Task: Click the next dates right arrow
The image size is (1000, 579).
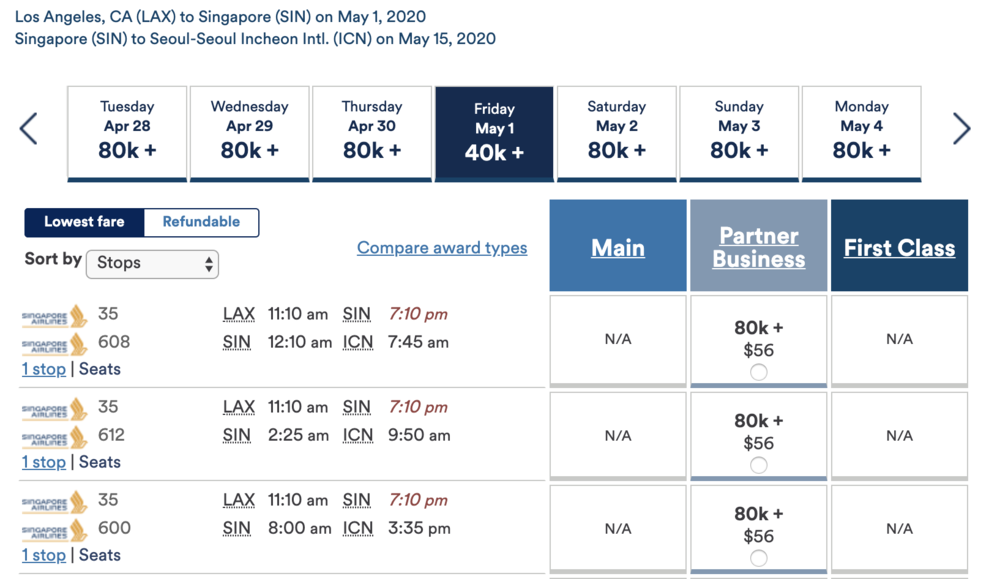Action: click(x=961, y=129)
